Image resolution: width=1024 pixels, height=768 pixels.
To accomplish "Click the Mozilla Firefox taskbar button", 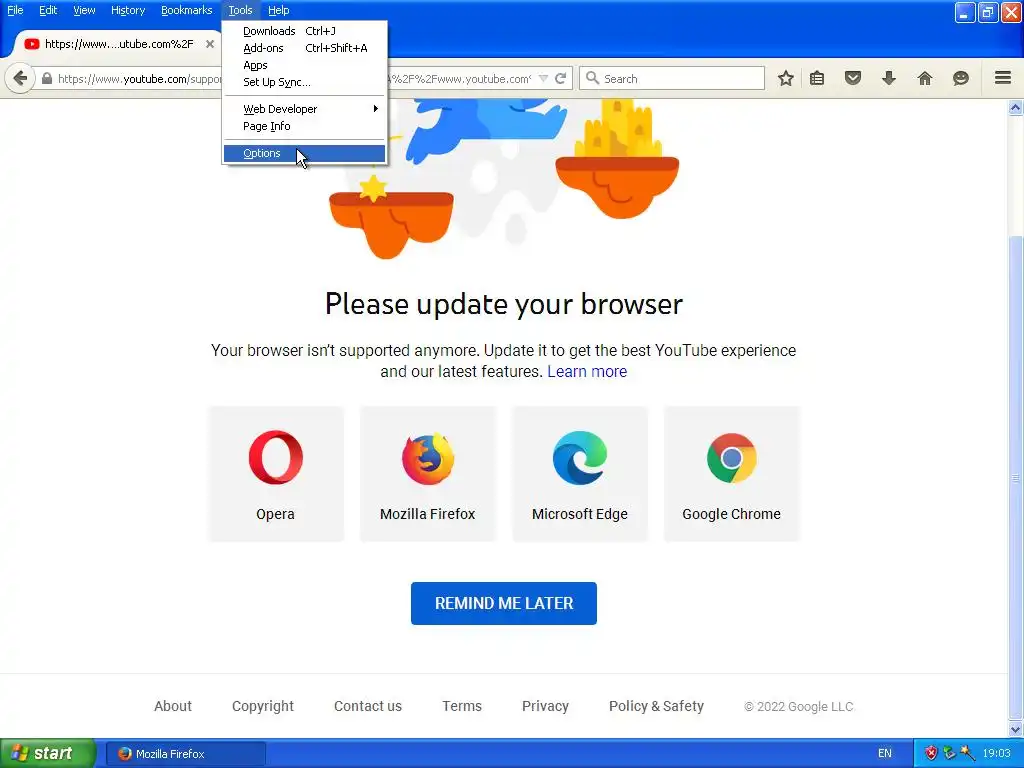I will pyautogui.click(x=186, y=754).
